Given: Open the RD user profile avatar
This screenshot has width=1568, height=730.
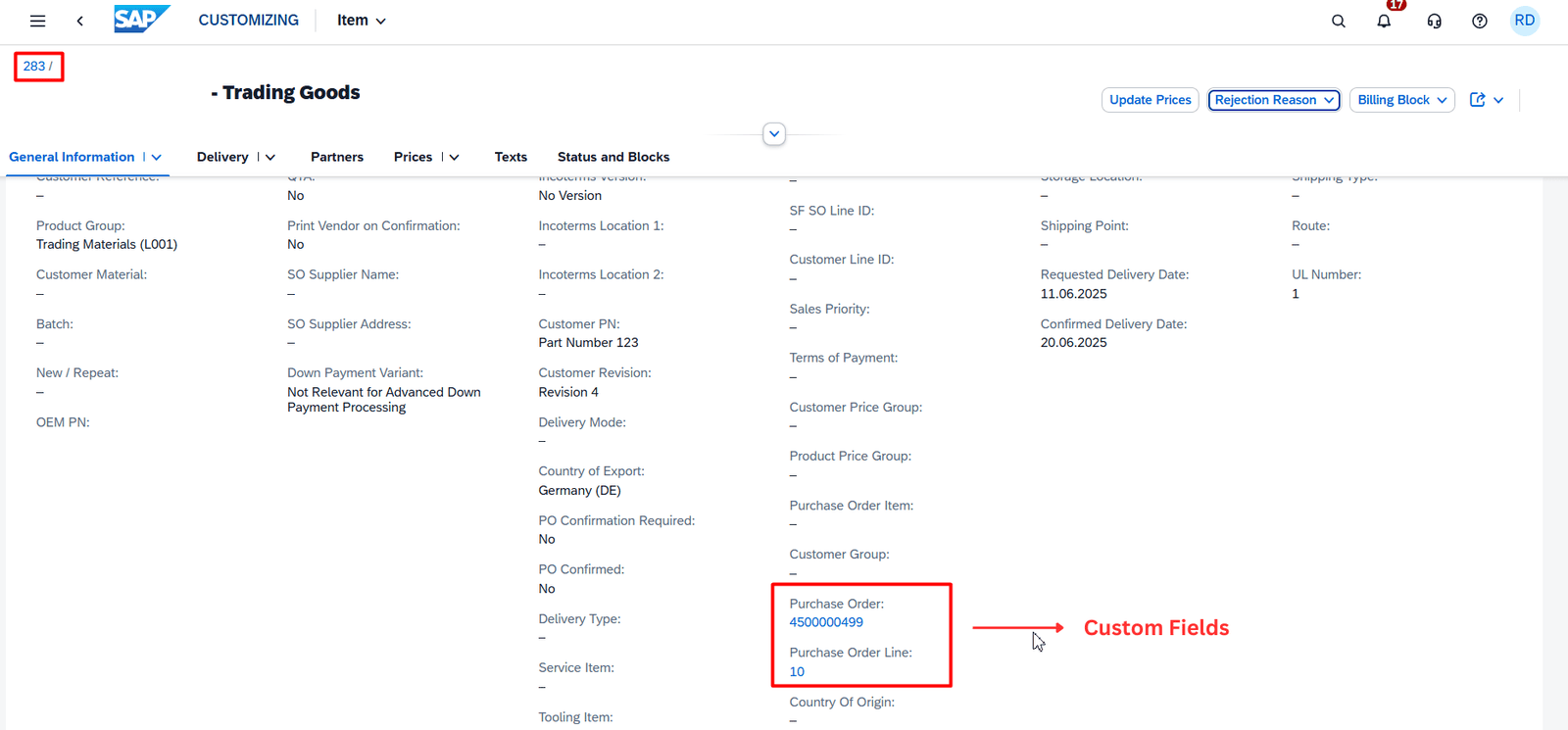Looking at the screenshot, I should 1524,21.
